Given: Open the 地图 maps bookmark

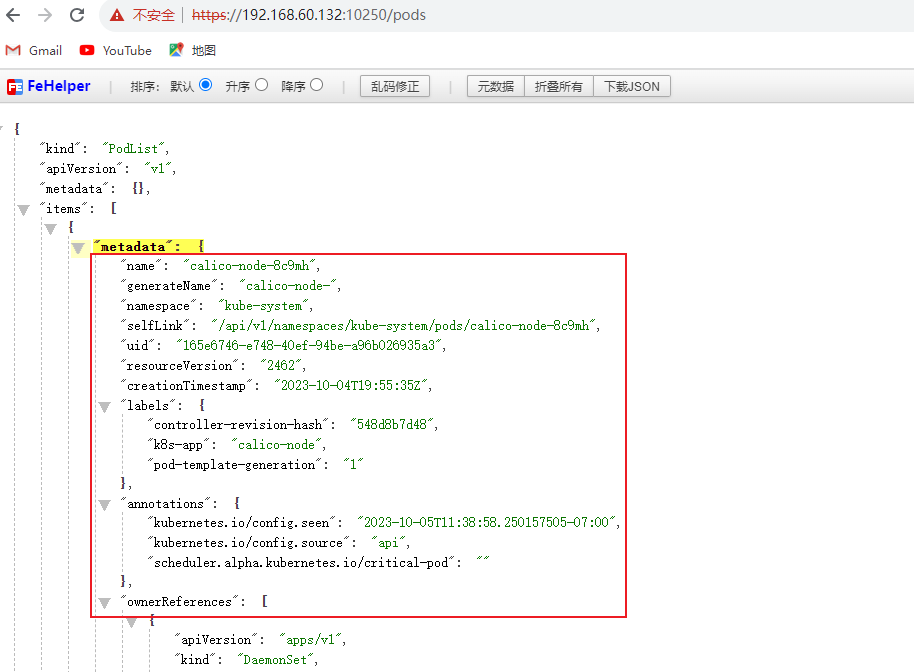Looking at the screenshot, I should 192,51.
